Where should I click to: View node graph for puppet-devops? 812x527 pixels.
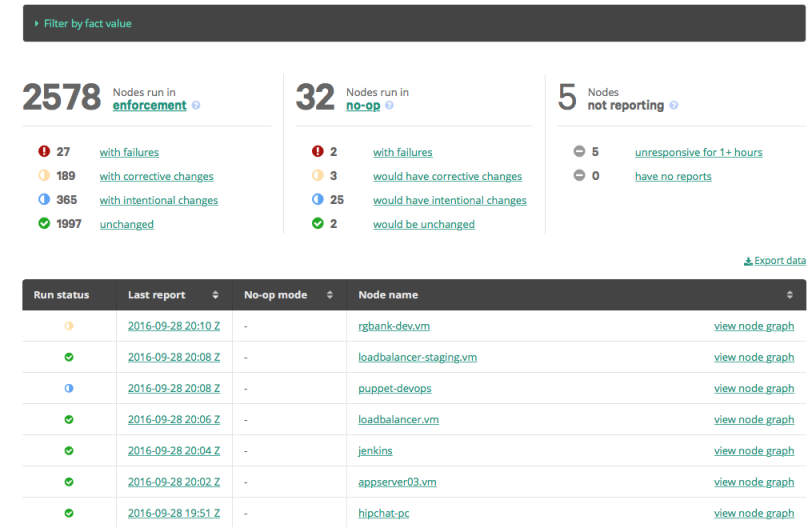pos(754,388)
